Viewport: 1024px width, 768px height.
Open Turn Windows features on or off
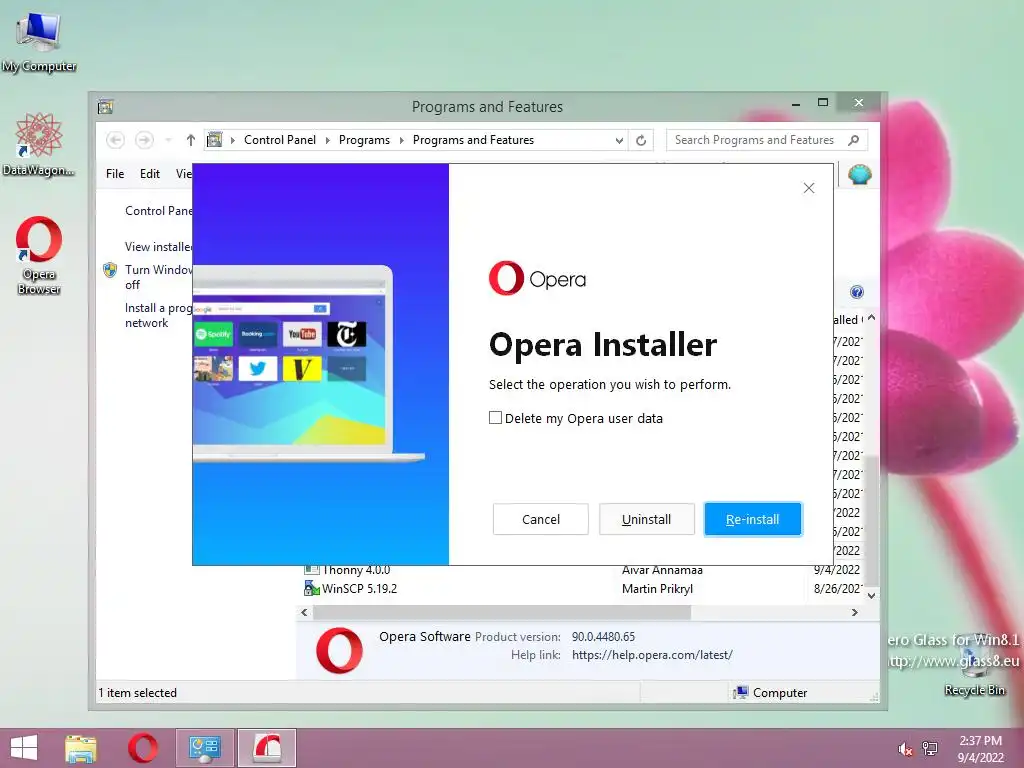[158, 277]
